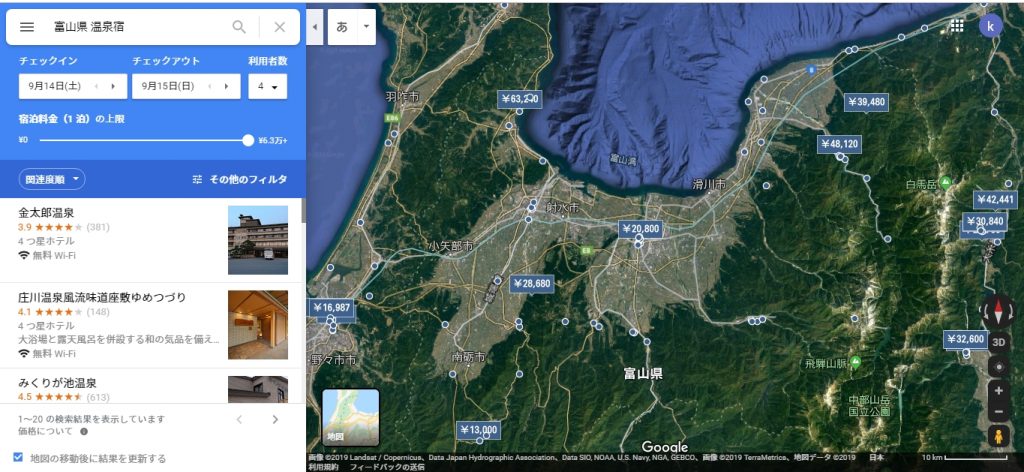
Task: Select the ¥39,480 price marker
Action: coord(867,102)
